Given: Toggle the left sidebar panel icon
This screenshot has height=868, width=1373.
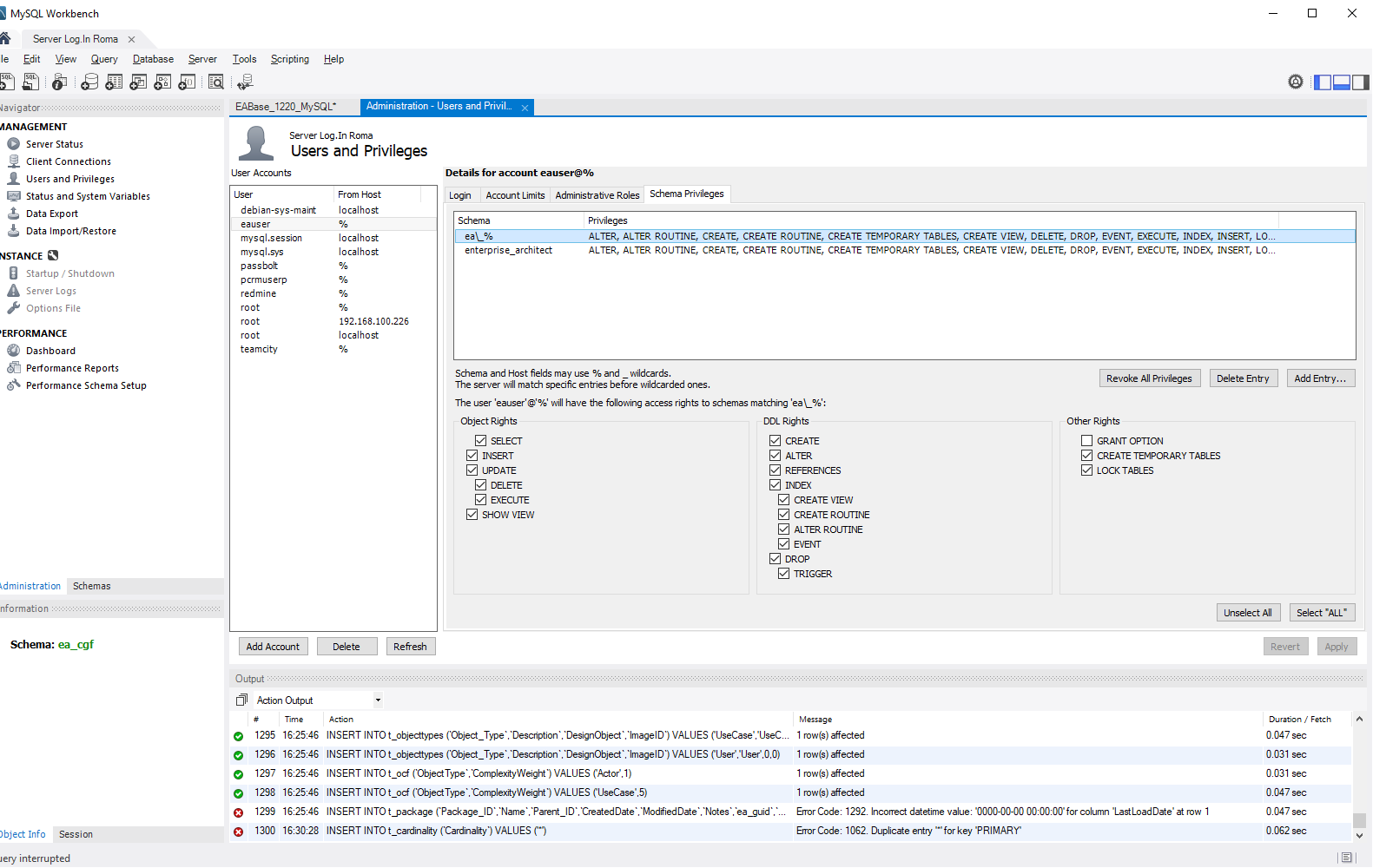Looking at the screenshot, I should [1323, 82].
